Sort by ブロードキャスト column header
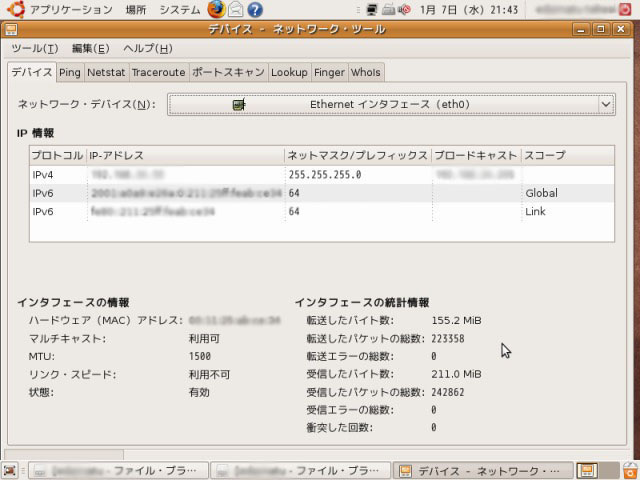Image resolution: width=640 pixels, height=480 pixels. [476, 156]
